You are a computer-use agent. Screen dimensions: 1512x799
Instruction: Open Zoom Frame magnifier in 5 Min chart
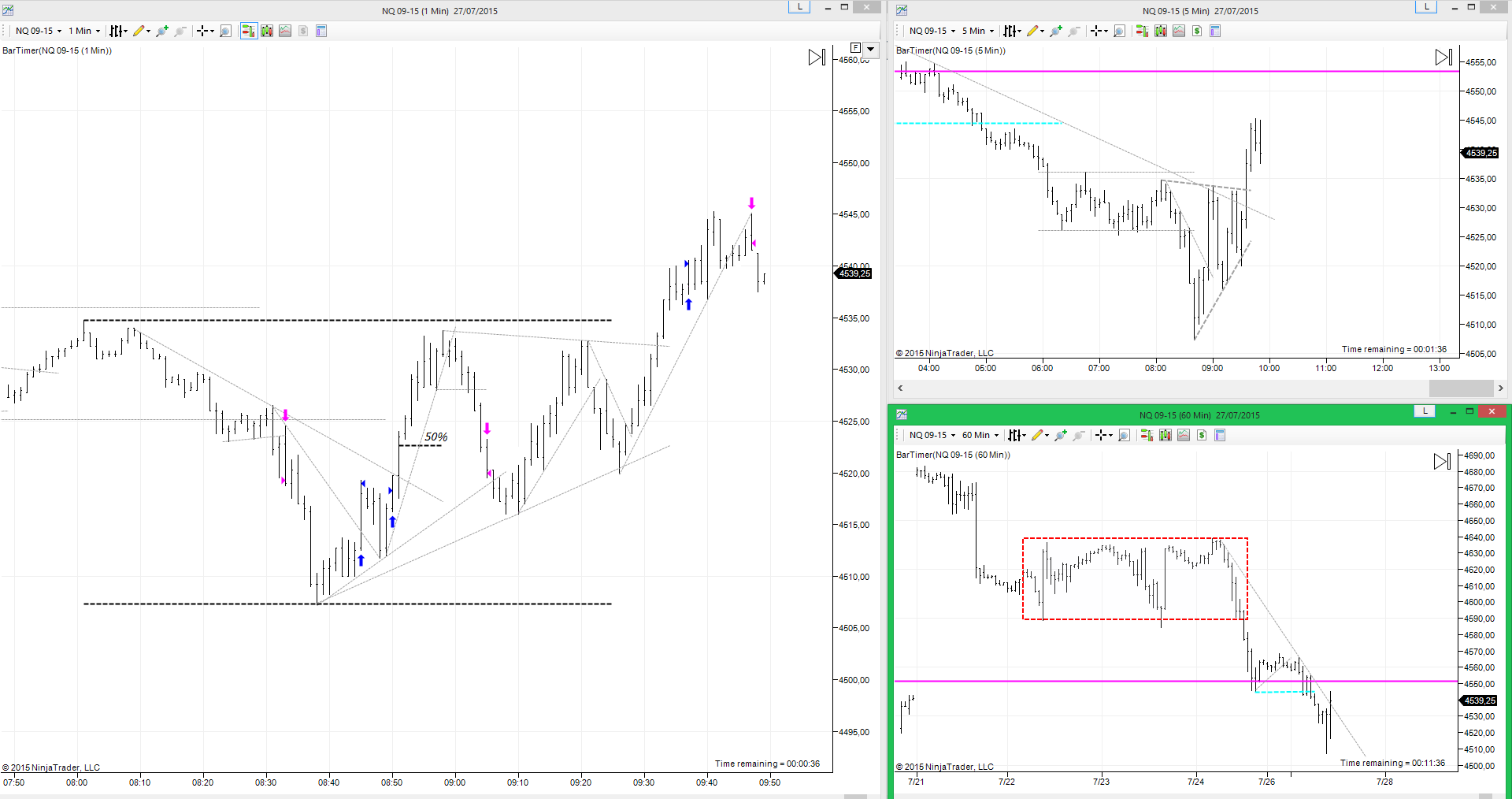(x=1119, y=31)
